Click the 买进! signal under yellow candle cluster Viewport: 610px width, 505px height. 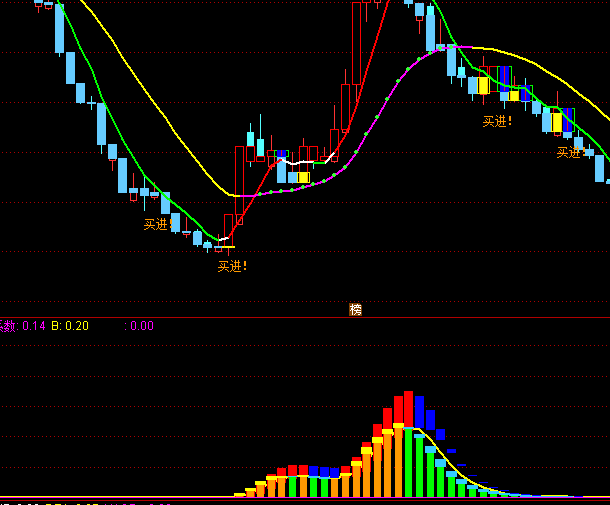tap(497, 122)
